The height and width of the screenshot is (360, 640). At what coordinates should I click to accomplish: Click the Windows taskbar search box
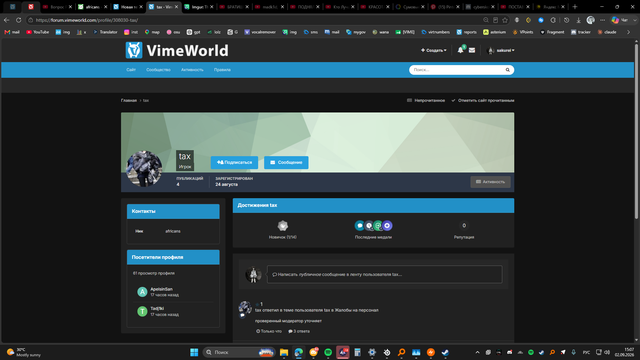(239, 352)
